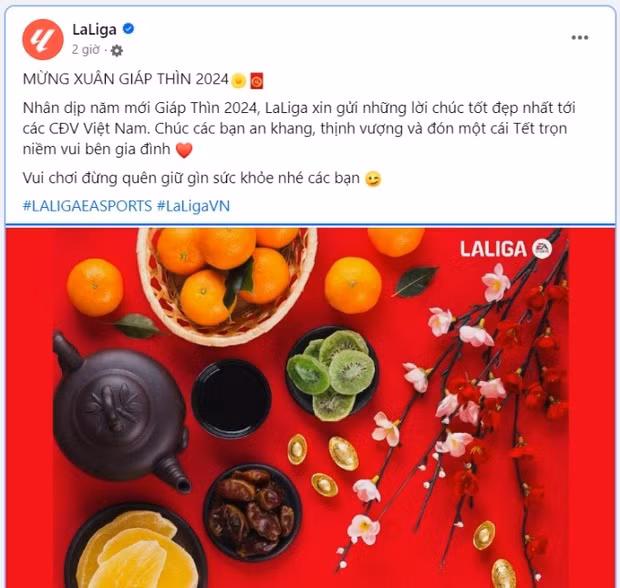Open the LaLiga profile picture avatar
Viewport: 620px width, 588px height.
tap(43, 39)
